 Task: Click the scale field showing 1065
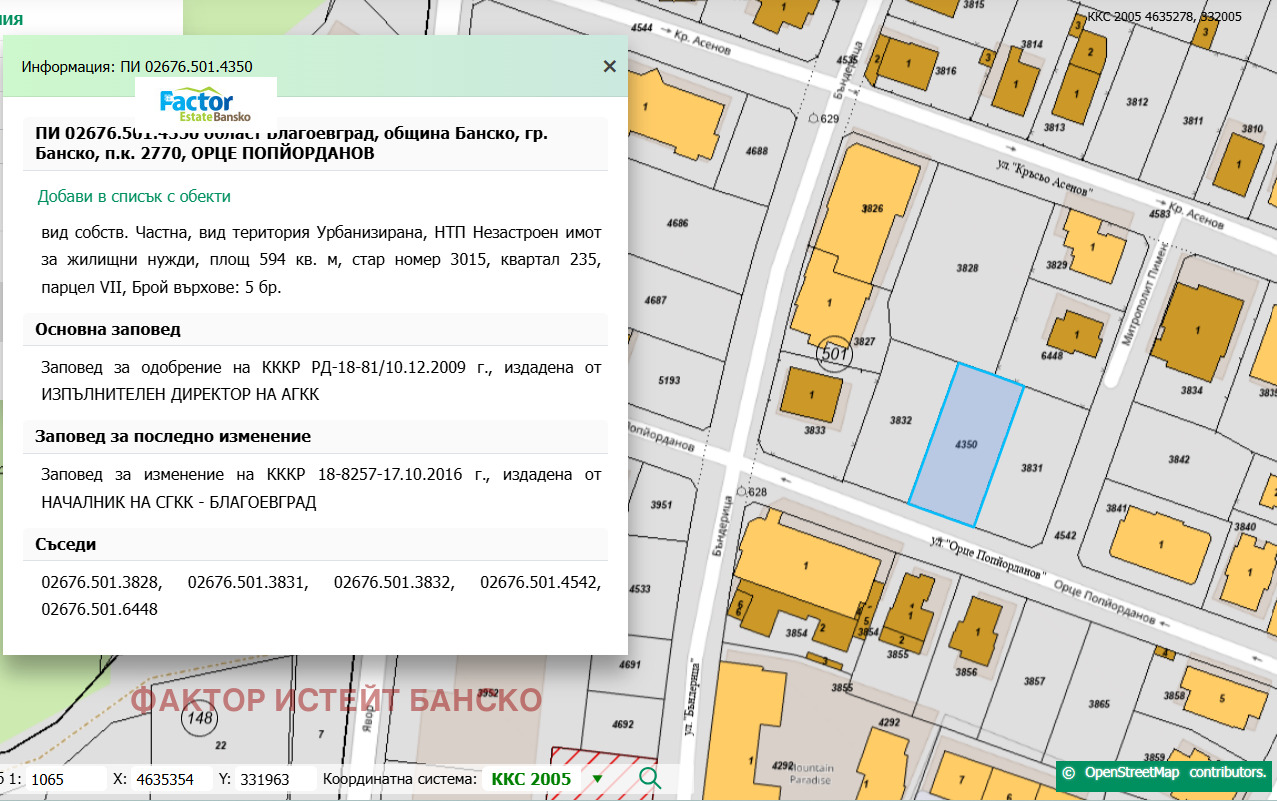click(x=65, y=779)
